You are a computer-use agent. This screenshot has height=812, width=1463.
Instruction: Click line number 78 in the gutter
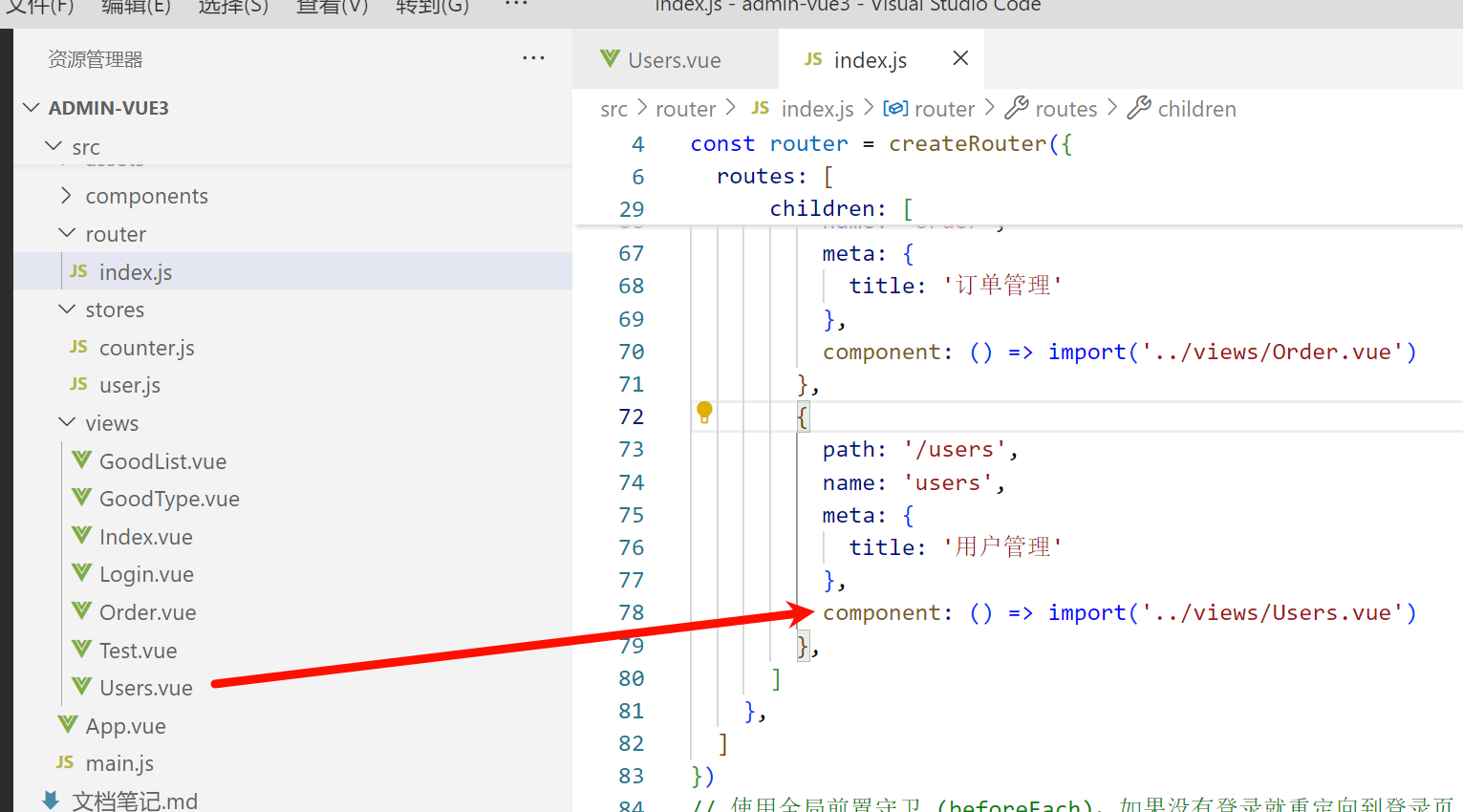coord(631,612)
